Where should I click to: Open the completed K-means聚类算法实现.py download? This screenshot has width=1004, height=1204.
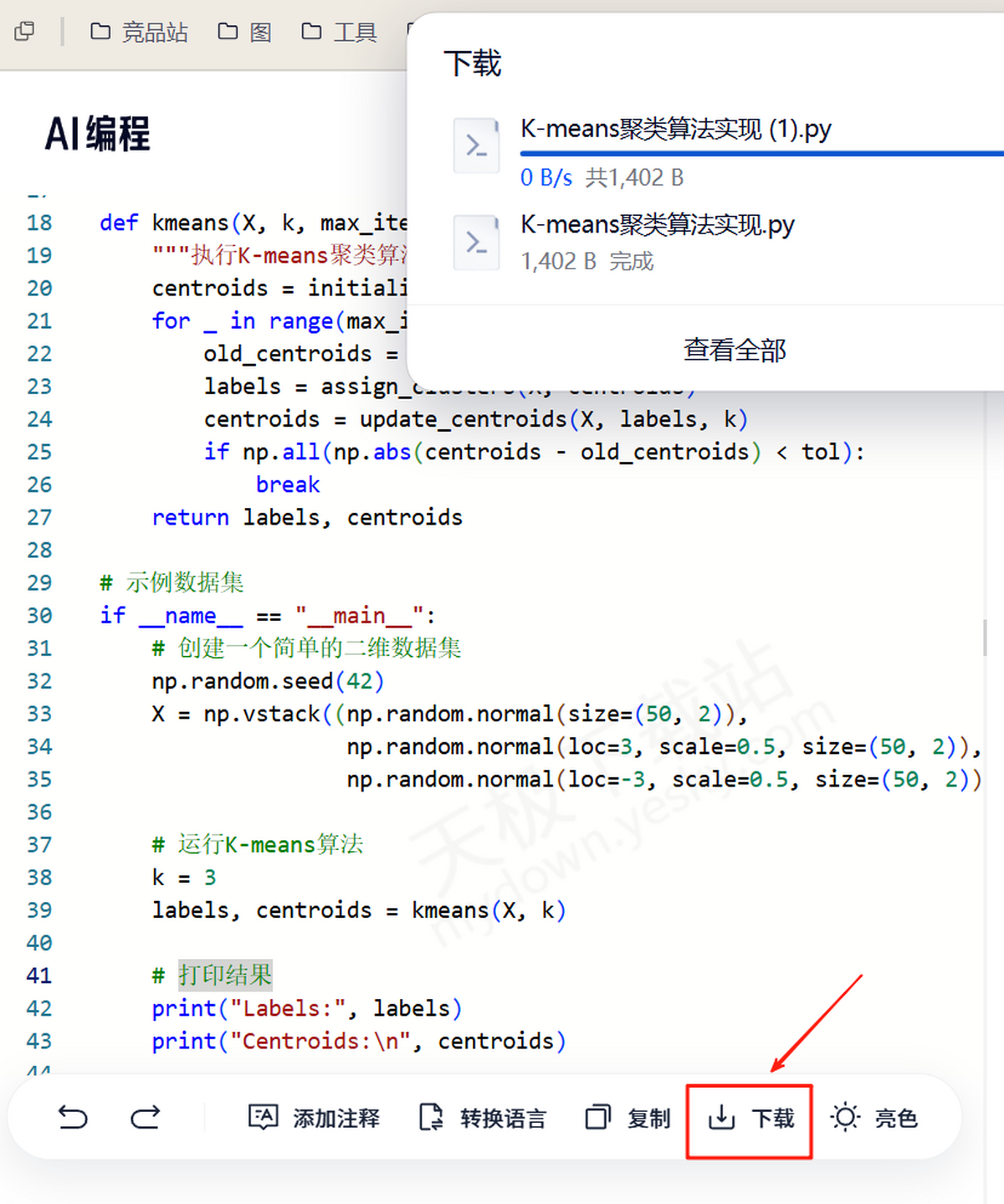point(658,224)
